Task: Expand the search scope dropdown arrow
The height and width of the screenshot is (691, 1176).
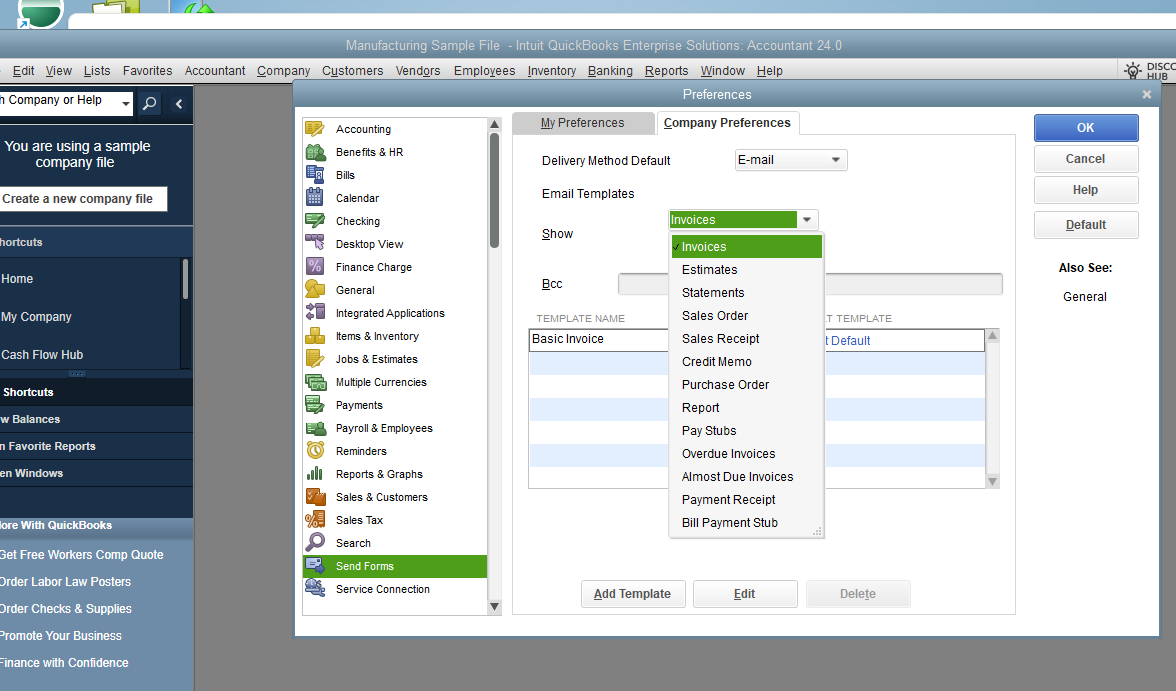Action: 125,103
